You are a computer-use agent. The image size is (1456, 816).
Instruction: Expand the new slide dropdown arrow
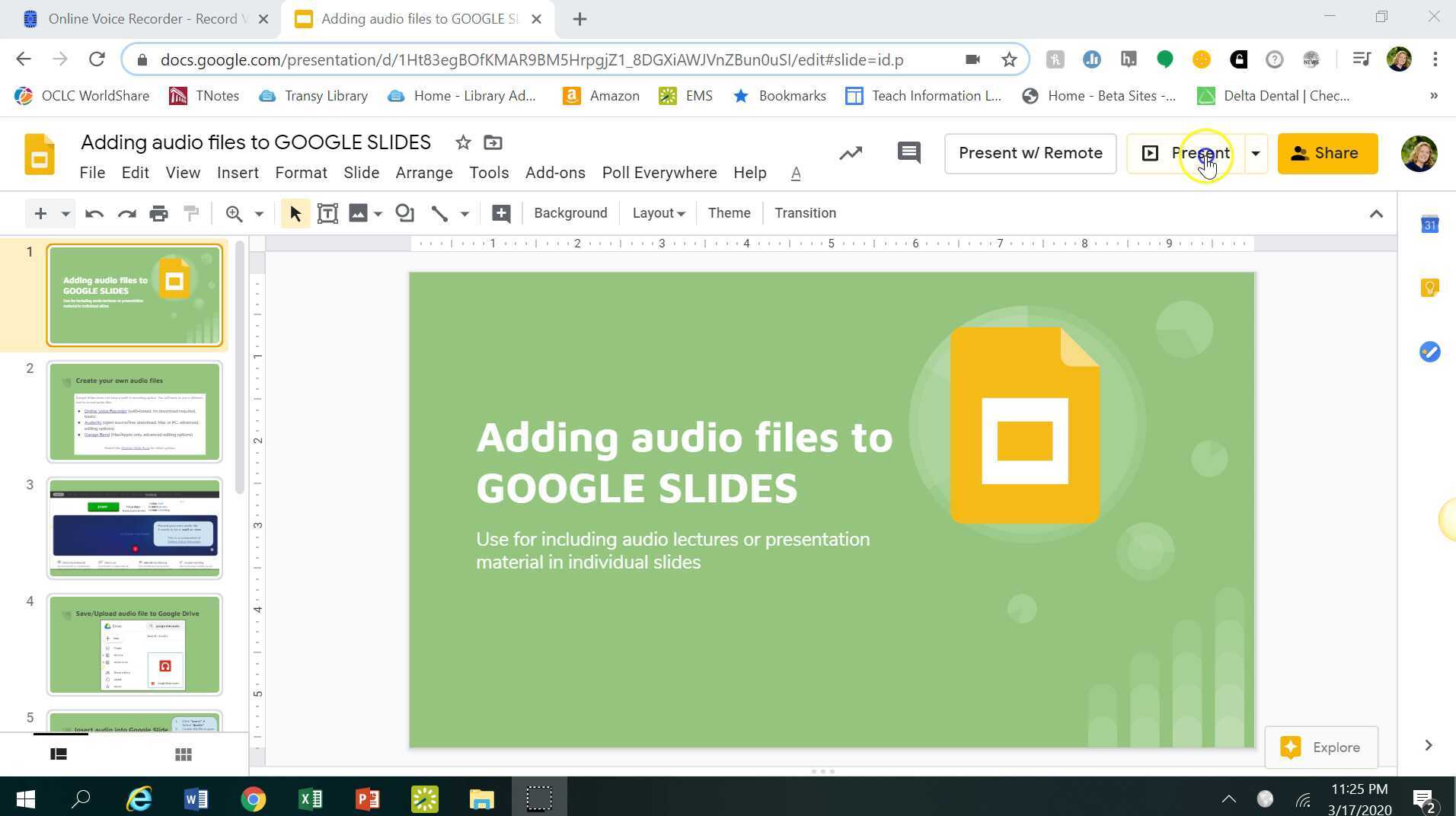(65, 213)
